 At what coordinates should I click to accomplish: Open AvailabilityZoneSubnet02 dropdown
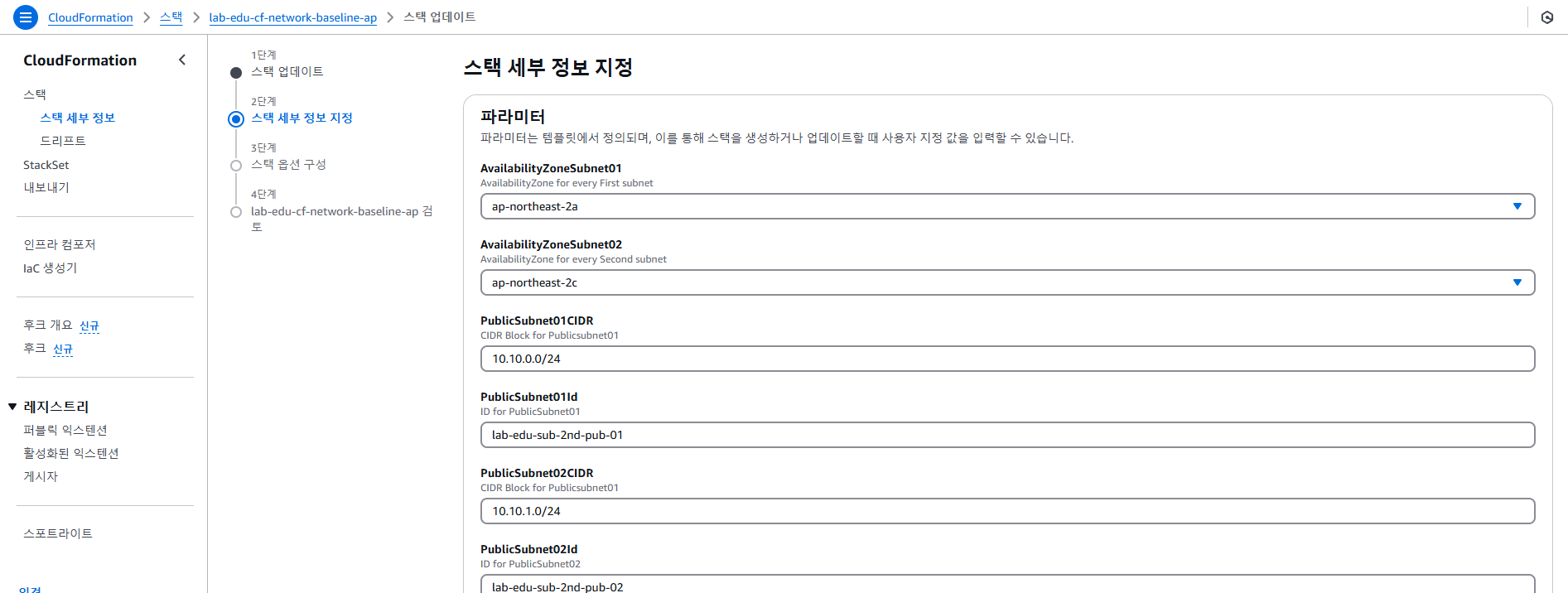1007,282
